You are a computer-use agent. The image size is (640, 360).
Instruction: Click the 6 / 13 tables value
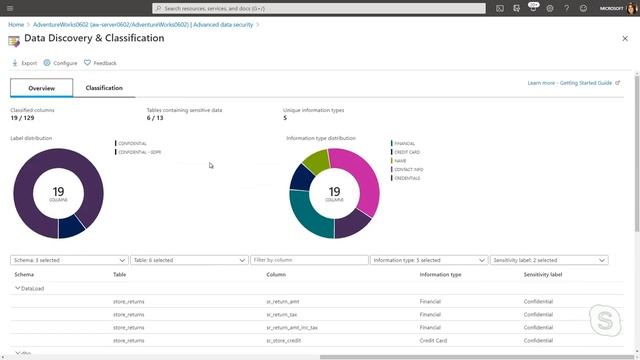(155, 118)
